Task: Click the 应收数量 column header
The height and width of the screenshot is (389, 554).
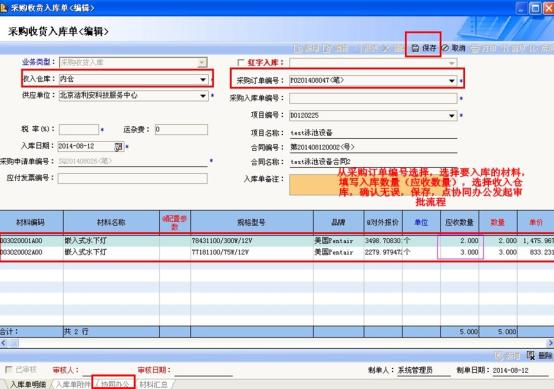Action: coord(459,222)
